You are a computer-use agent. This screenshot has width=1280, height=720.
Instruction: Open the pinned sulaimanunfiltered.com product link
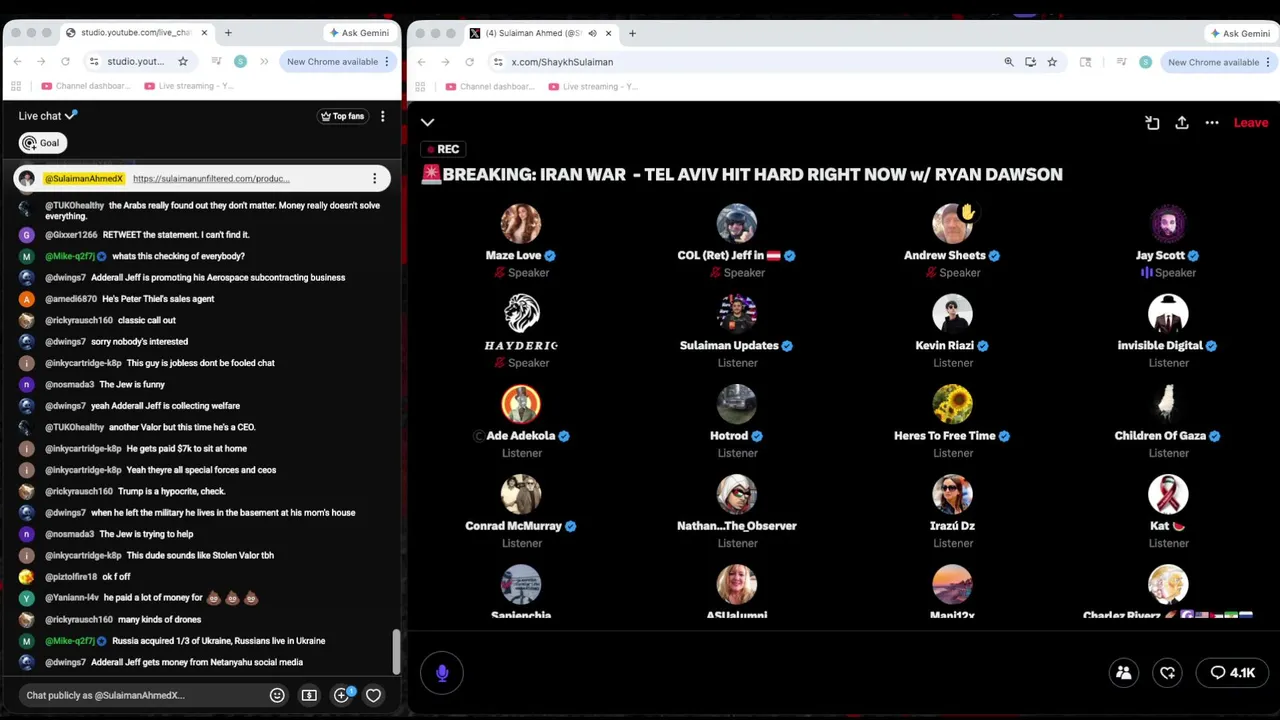coord(211,179)
